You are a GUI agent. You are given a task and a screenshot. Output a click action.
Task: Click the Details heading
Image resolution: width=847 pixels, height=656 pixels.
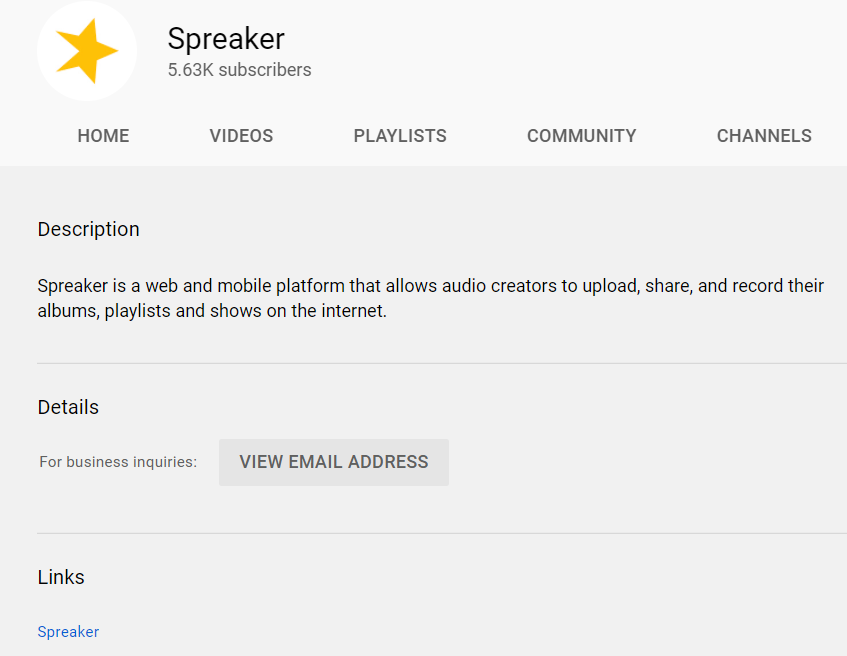(68, 407)
